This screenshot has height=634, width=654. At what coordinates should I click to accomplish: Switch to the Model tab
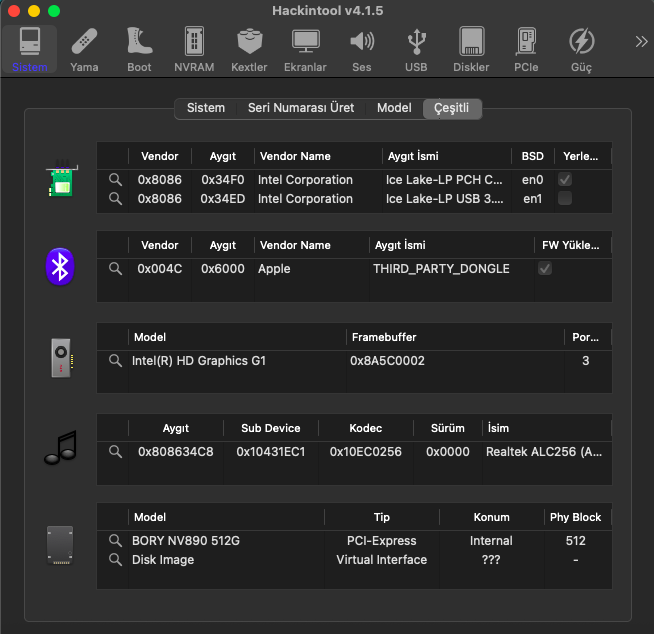[394, 108]
